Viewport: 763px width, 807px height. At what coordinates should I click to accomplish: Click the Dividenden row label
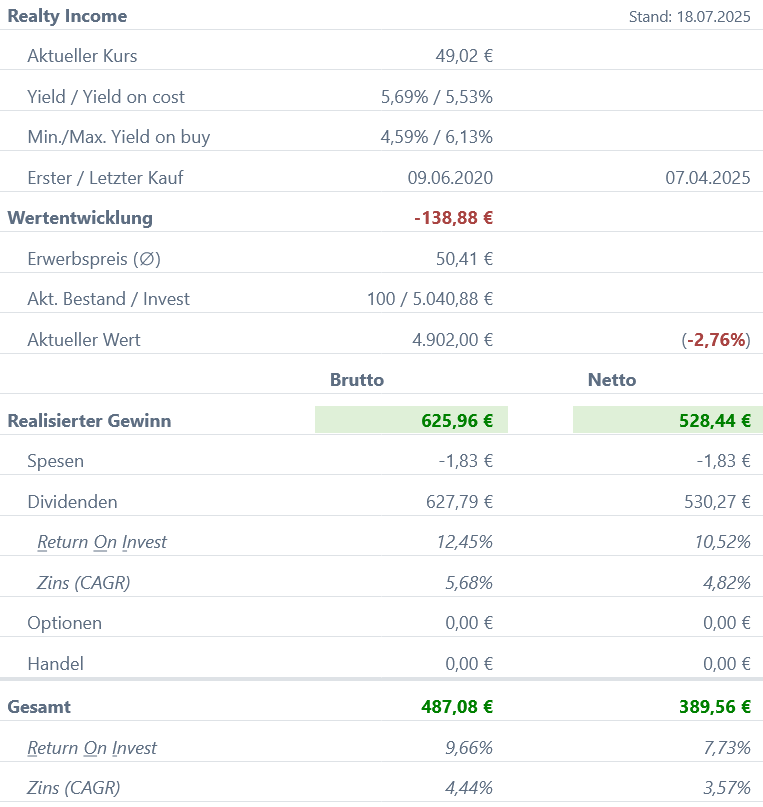click(x=72, y=502)
